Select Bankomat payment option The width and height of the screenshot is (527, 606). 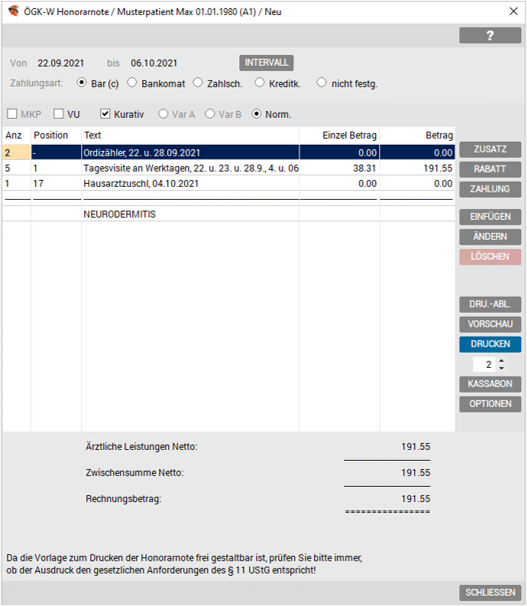[132, 83]
